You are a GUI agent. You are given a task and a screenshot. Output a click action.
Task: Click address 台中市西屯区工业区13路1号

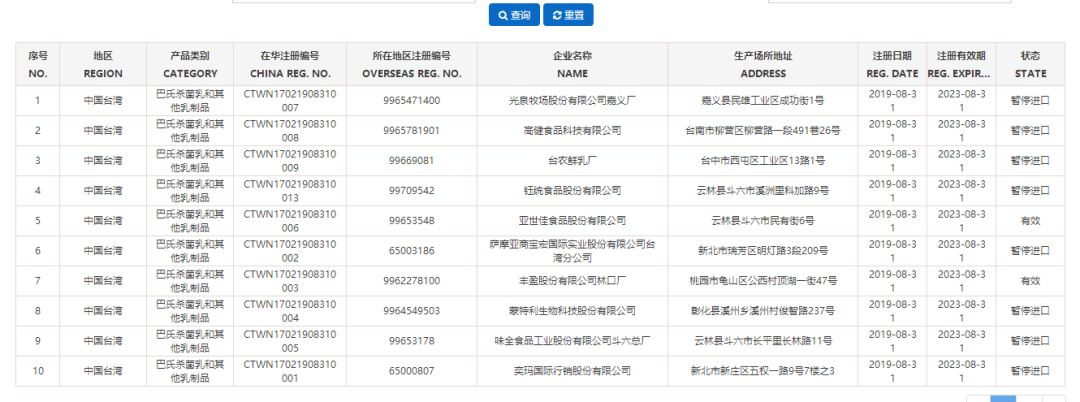click(762, 160)
